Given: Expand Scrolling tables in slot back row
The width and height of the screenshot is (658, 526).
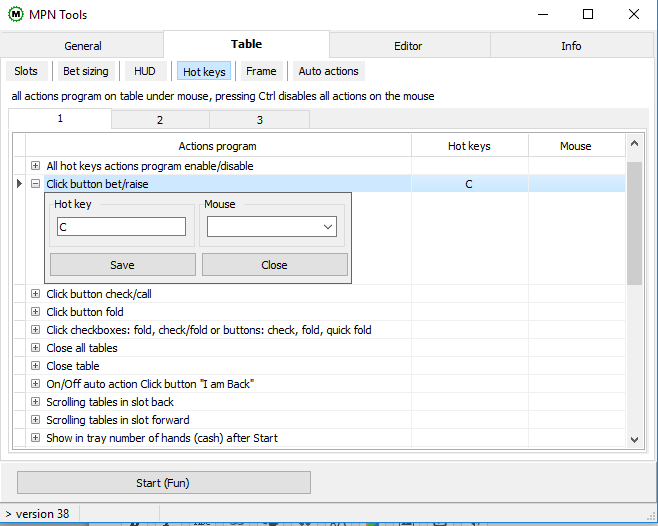Looking at the screenshot, I should click(x=36, y=402).
